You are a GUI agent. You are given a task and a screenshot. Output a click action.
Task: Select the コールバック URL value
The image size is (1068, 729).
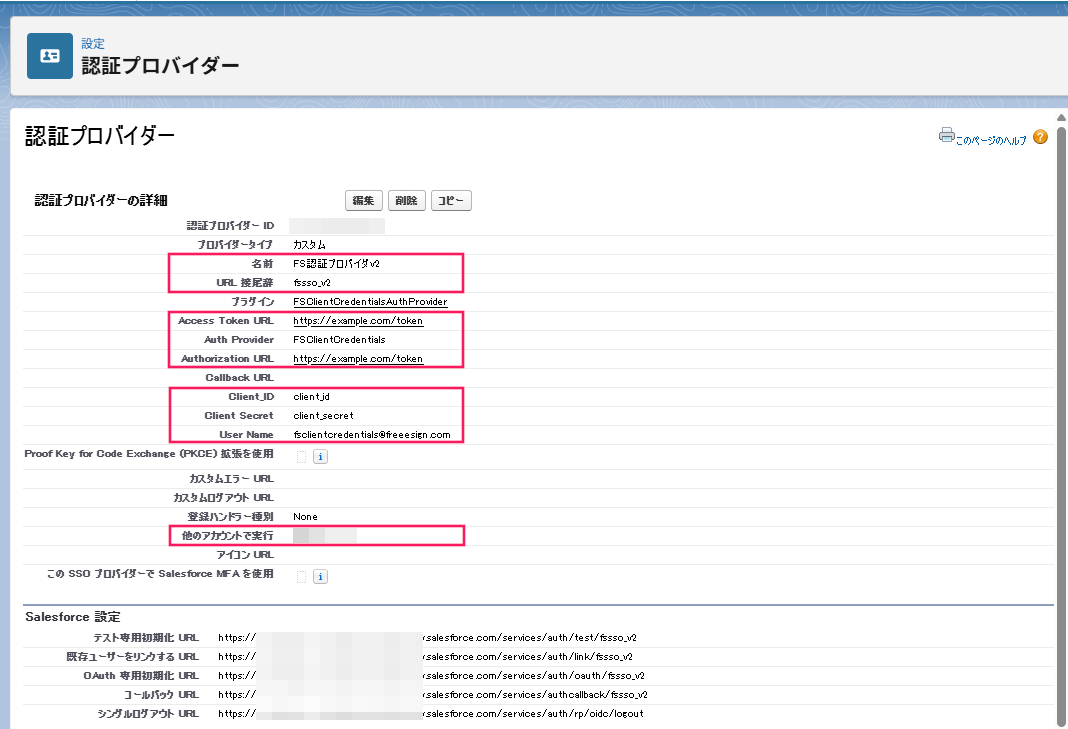click(433, 695)
